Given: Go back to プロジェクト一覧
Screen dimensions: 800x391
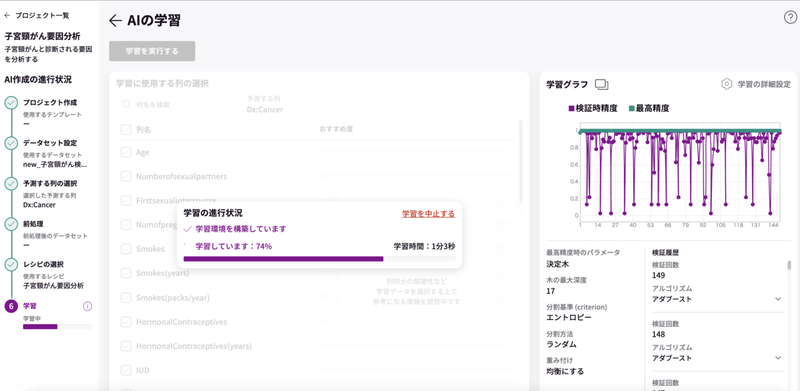Looking at the screenshot, I should tap(37, 15).
